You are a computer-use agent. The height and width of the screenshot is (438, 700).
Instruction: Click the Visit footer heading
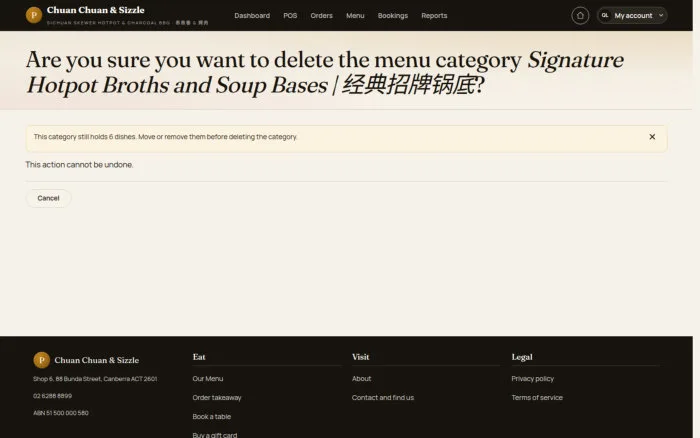click(x=360, y=357)
